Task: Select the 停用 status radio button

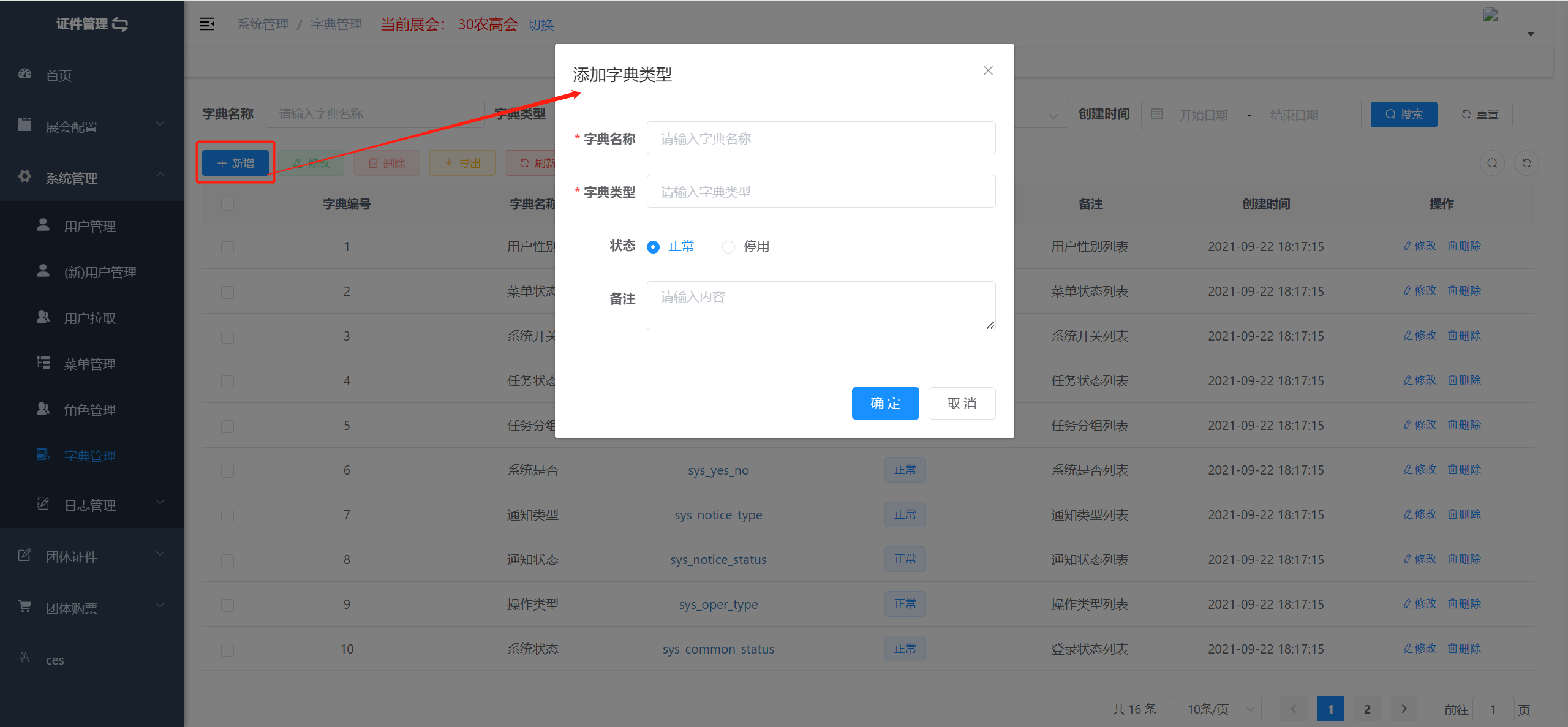Action: point(728,247)
